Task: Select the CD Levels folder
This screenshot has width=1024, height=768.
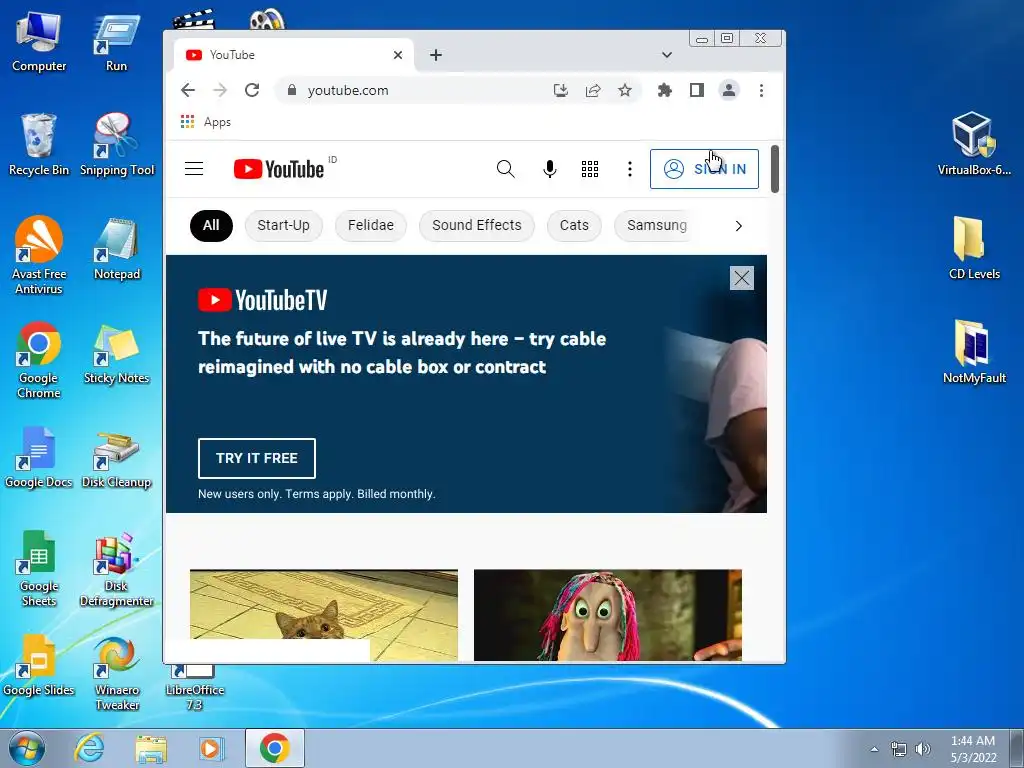Action: (x=974, y=248)
